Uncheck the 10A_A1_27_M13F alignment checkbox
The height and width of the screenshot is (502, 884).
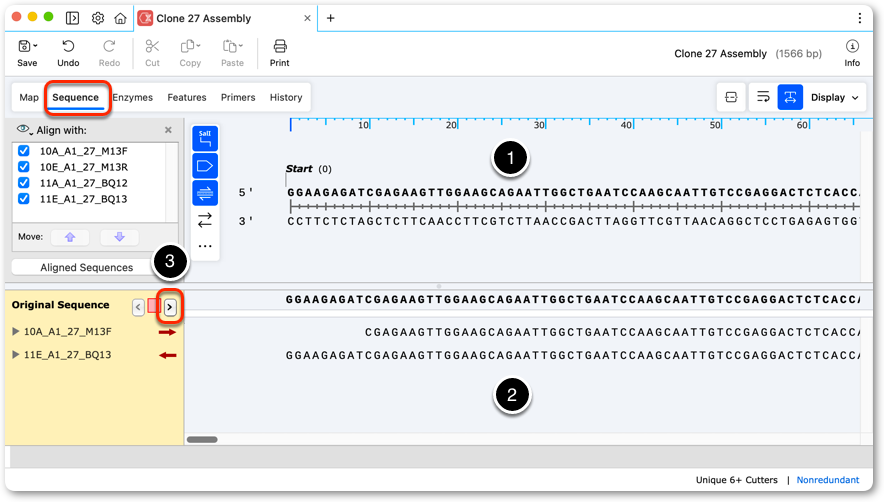[x=24, y=151]
